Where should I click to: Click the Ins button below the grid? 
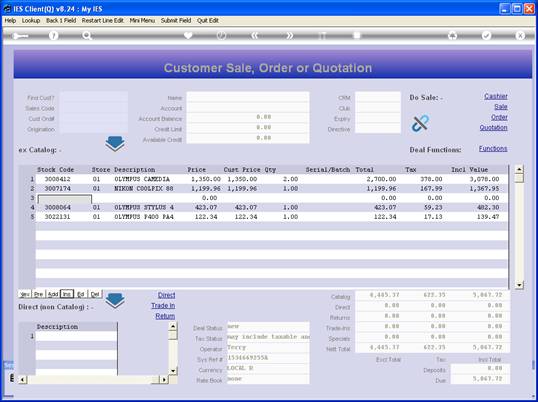(67, 294)
